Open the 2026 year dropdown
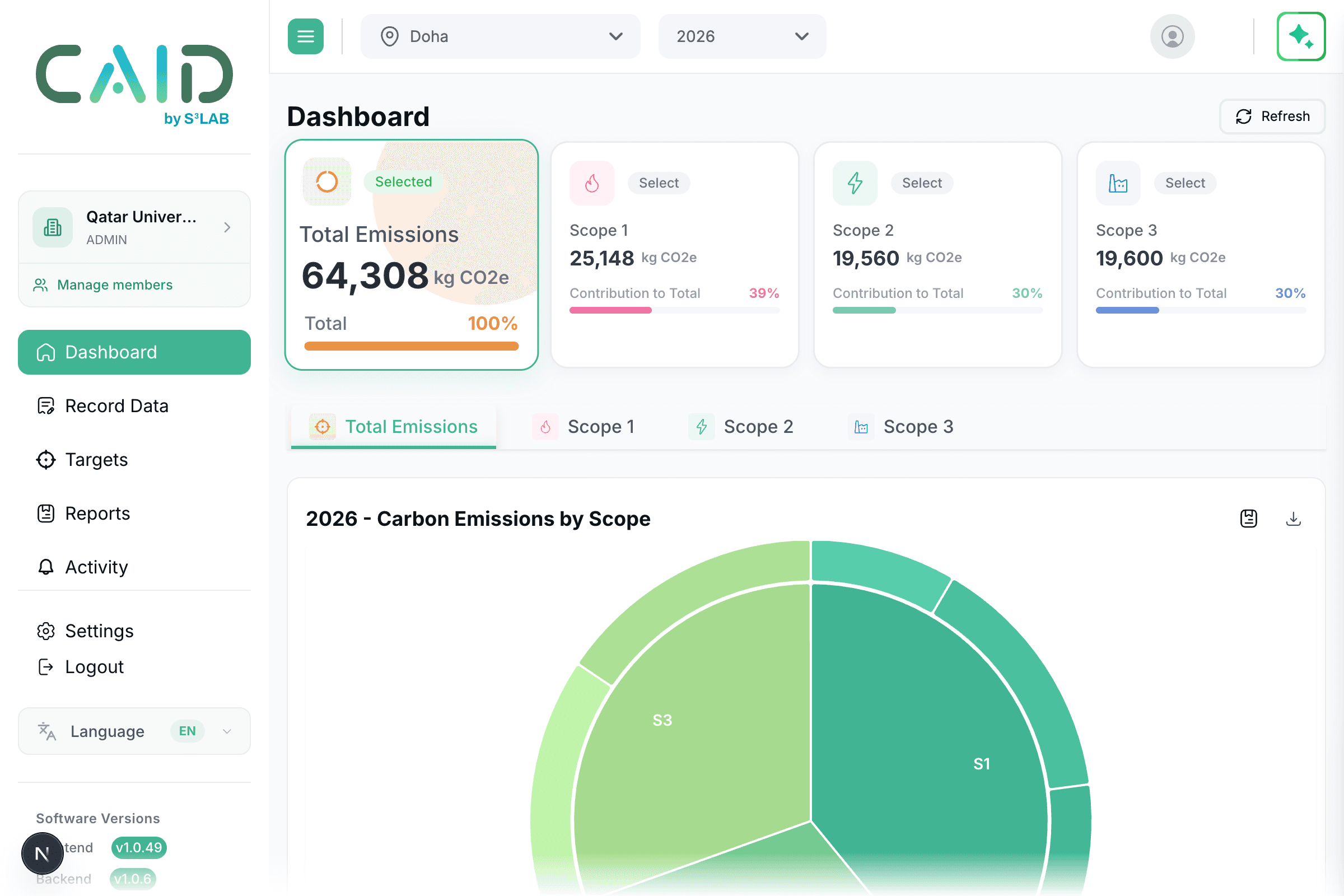Screen dimensions: 1344x896 click(741, 36)
